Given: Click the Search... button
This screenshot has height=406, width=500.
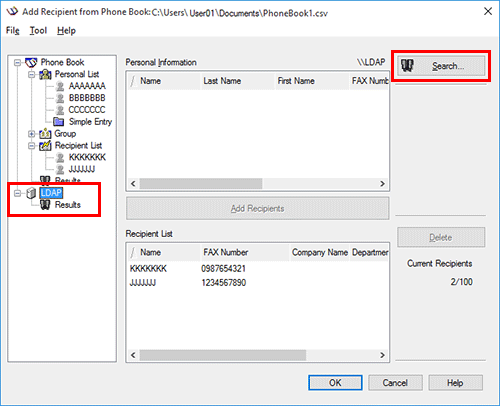Looking at the screenshot, I should [x=441, y=66].
